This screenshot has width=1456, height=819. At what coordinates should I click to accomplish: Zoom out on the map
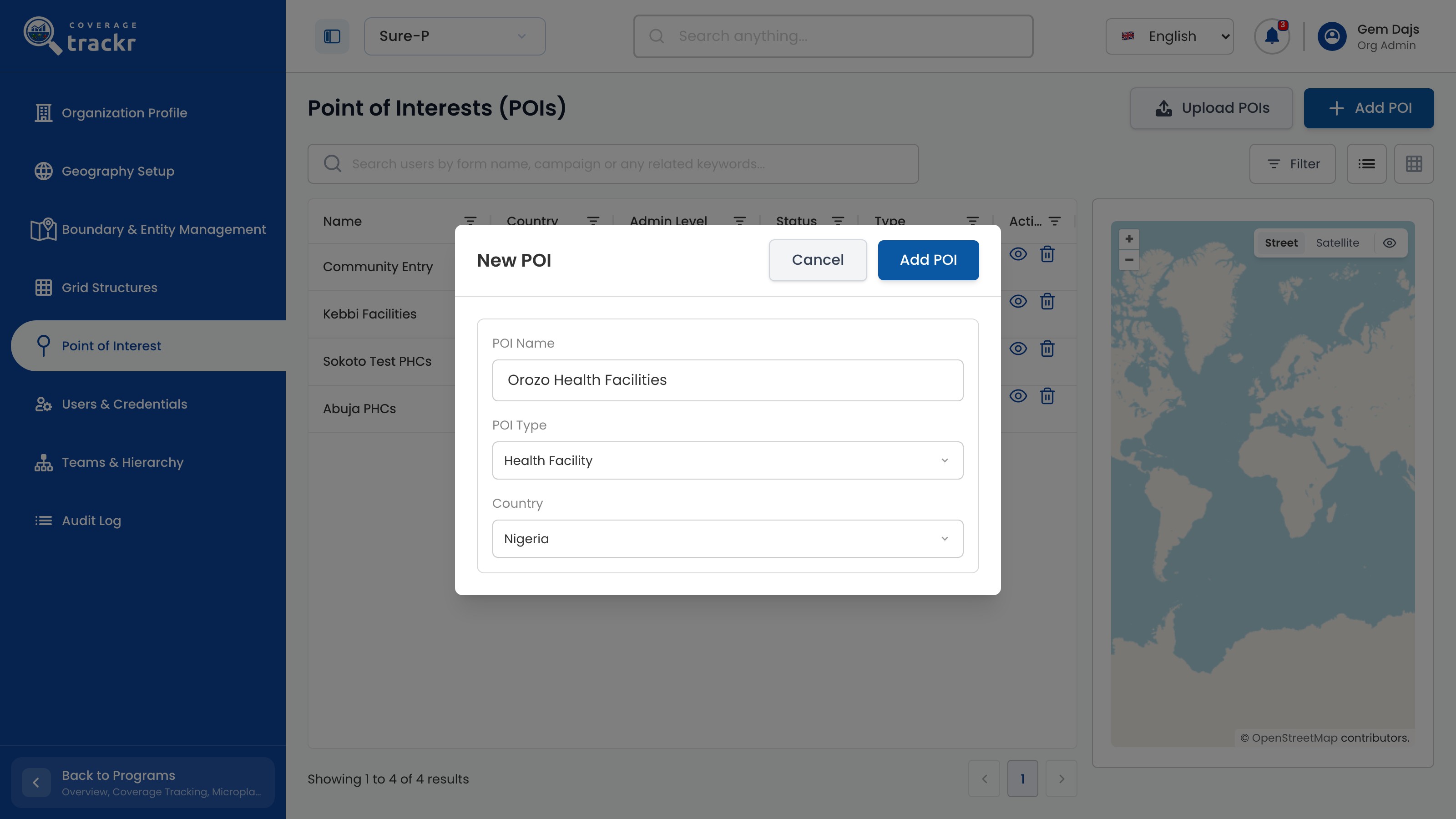1129,259
